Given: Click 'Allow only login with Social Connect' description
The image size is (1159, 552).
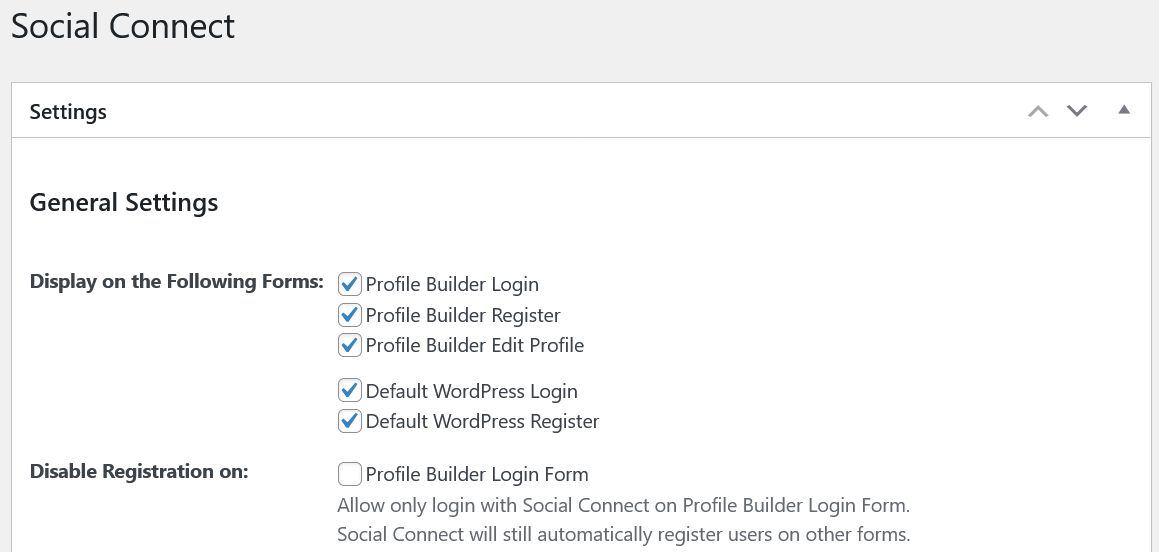Looking at the screenshot, I should [623, 506].
